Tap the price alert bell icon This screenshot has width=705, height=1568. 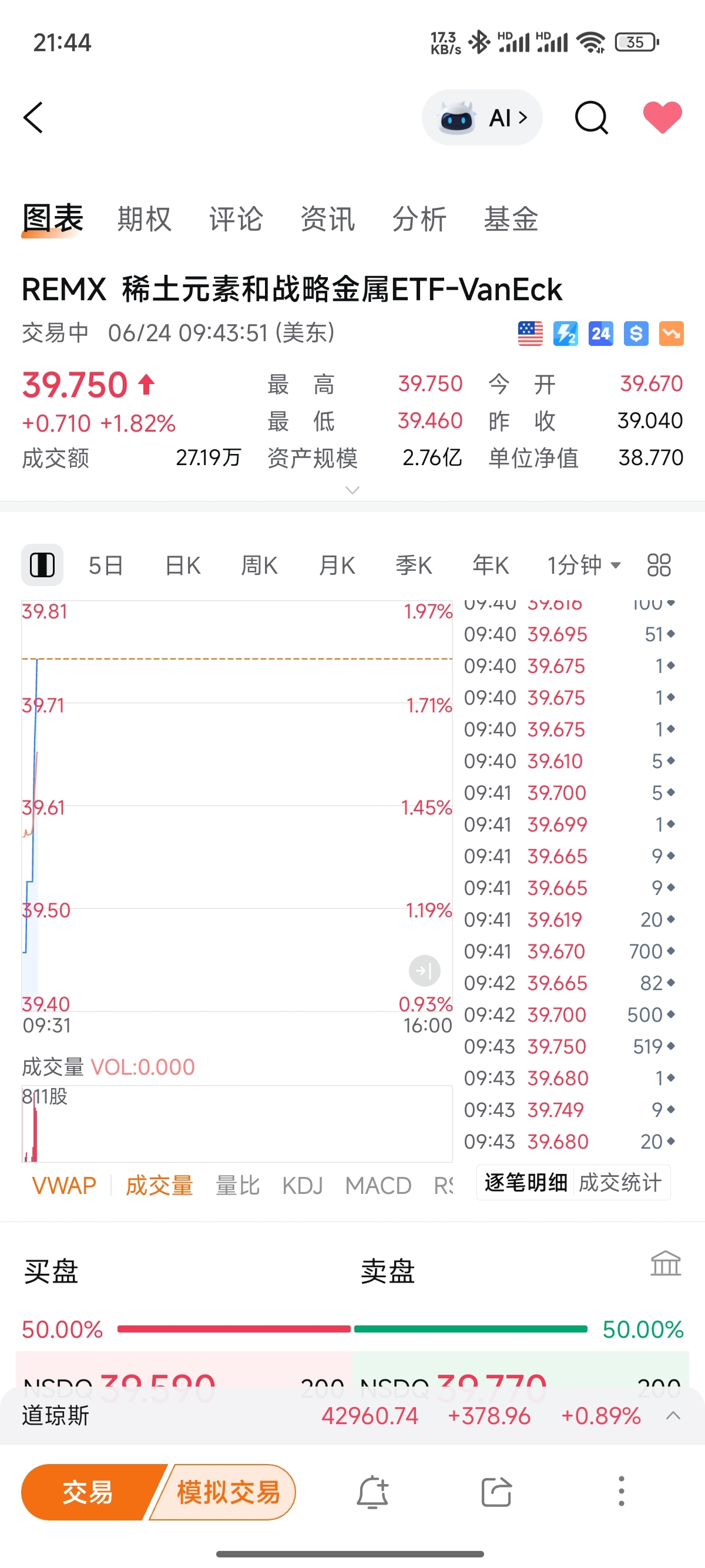pos(372,1492)
